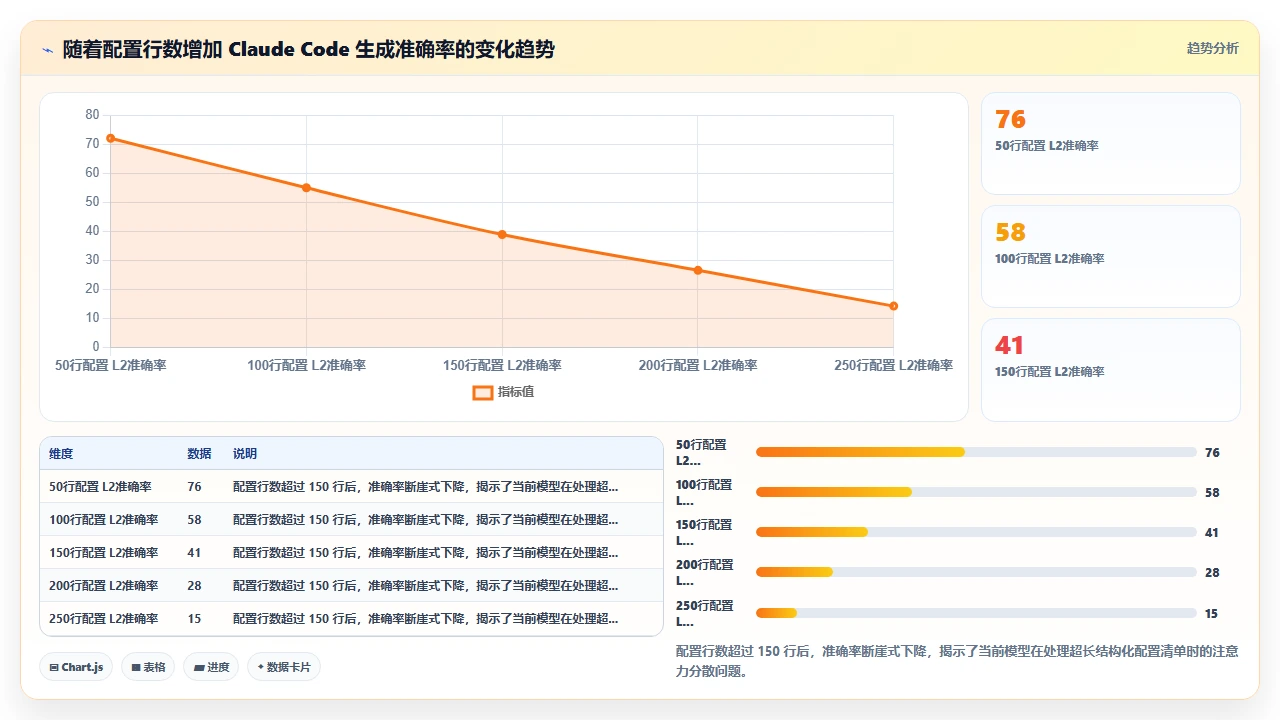
Task: Click y-axis value 80
Action: point(92,115)
